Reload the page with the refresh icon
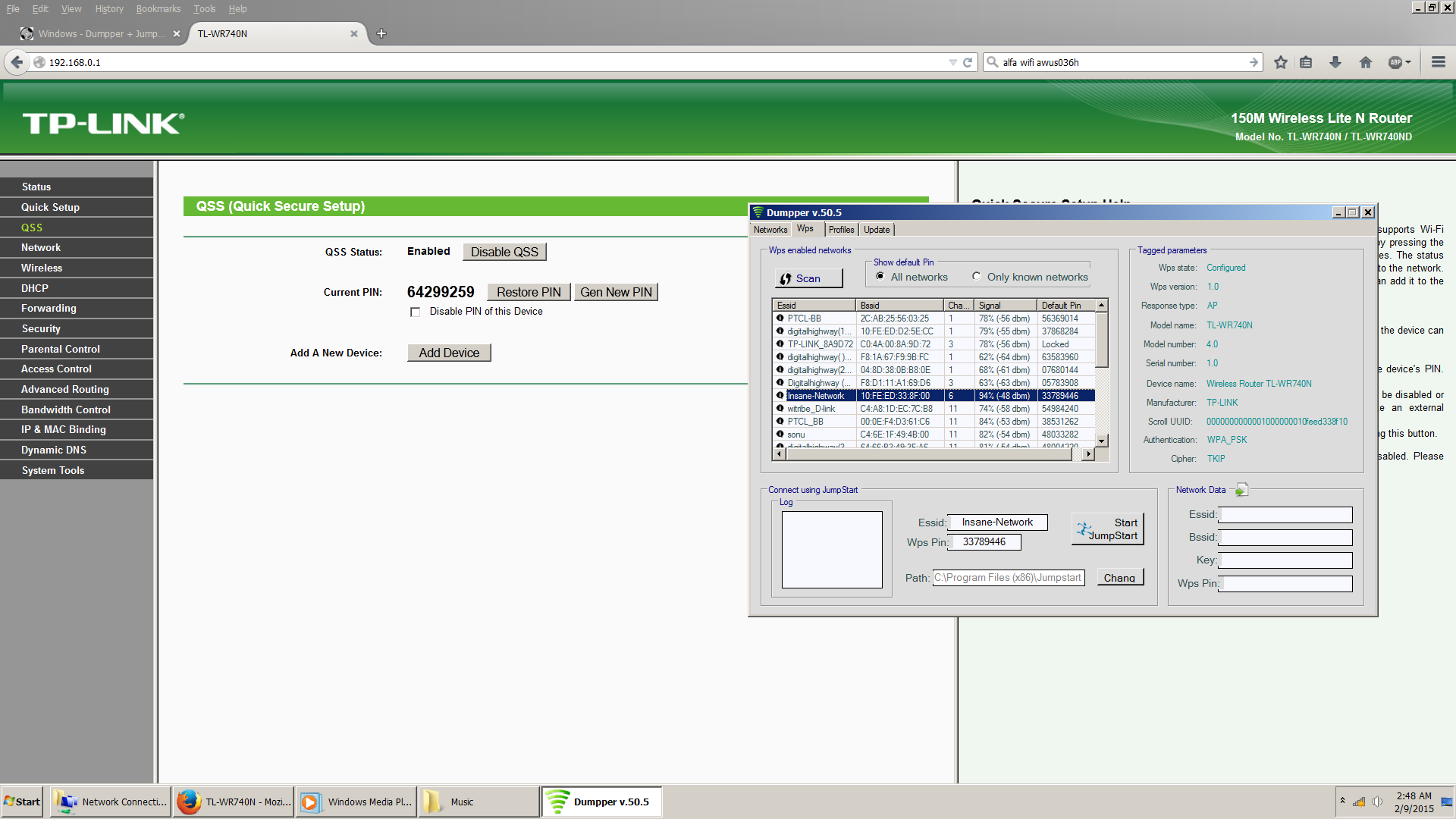 tap(967, 63)
